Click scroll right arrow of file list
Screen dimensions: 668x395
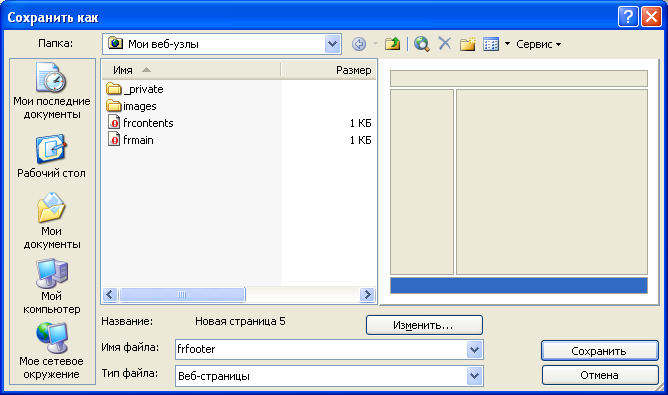tap(367, 294)
